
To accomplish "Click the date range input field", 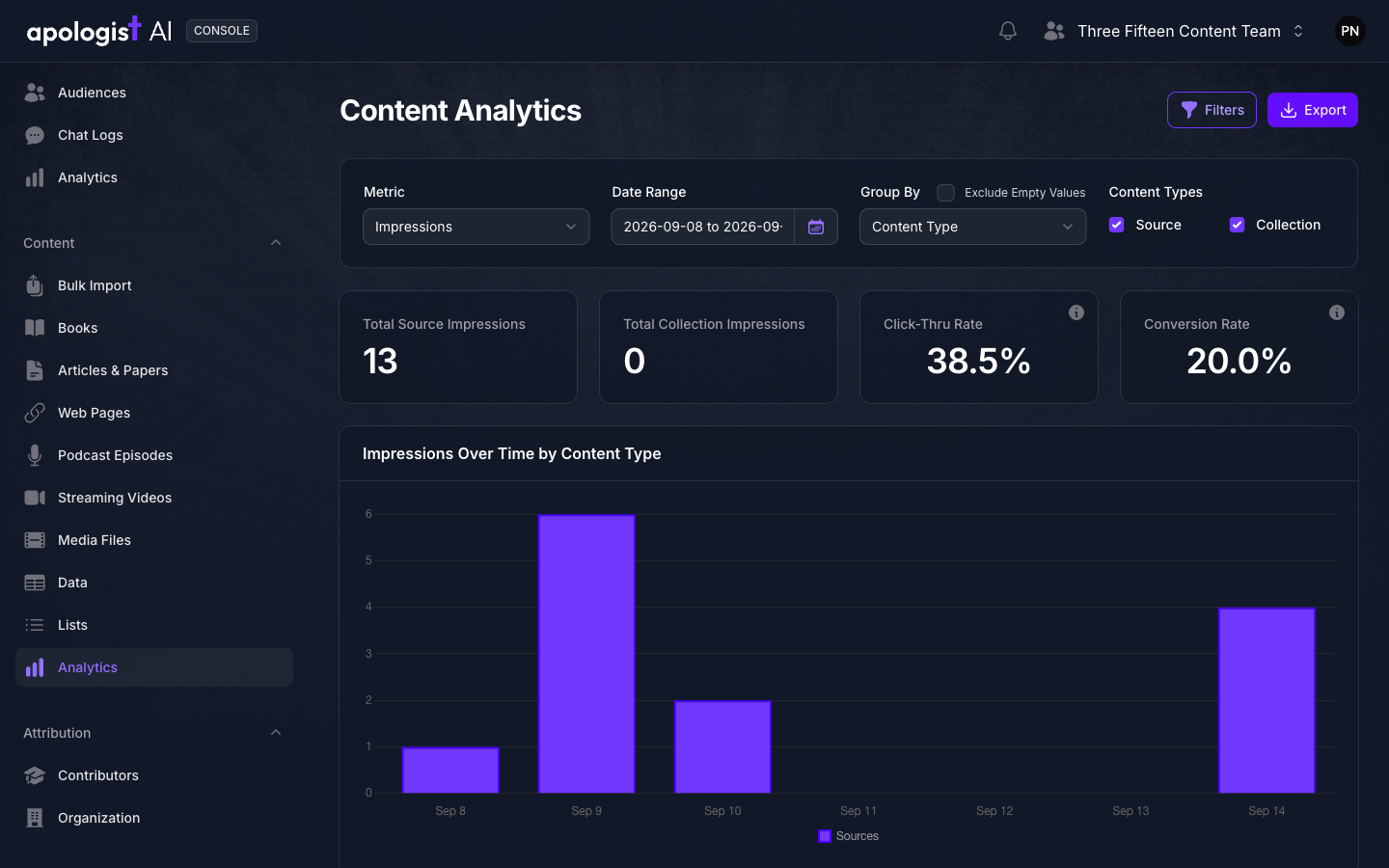I will (703, 227).
